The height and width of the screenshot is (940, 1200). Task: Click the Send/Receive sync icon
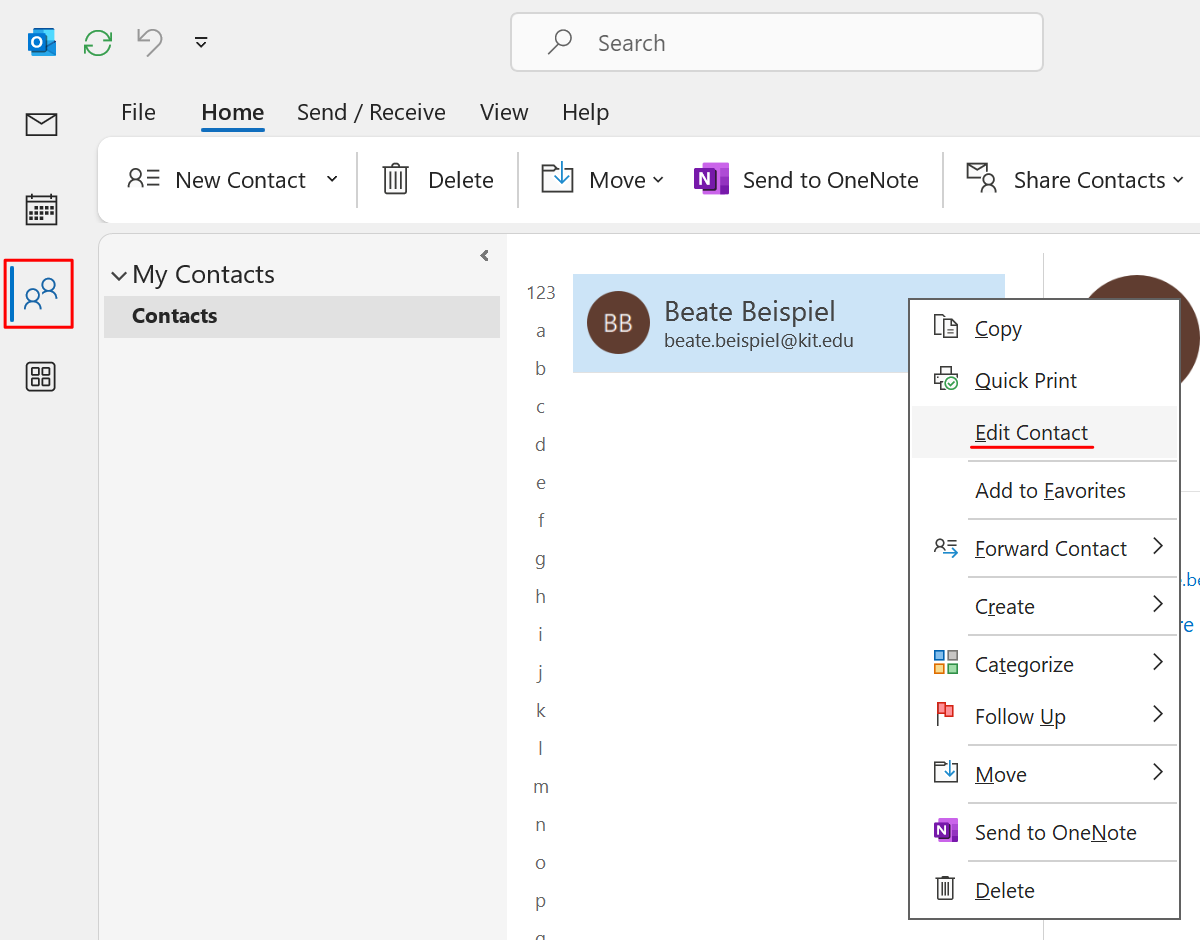point(98,43)
